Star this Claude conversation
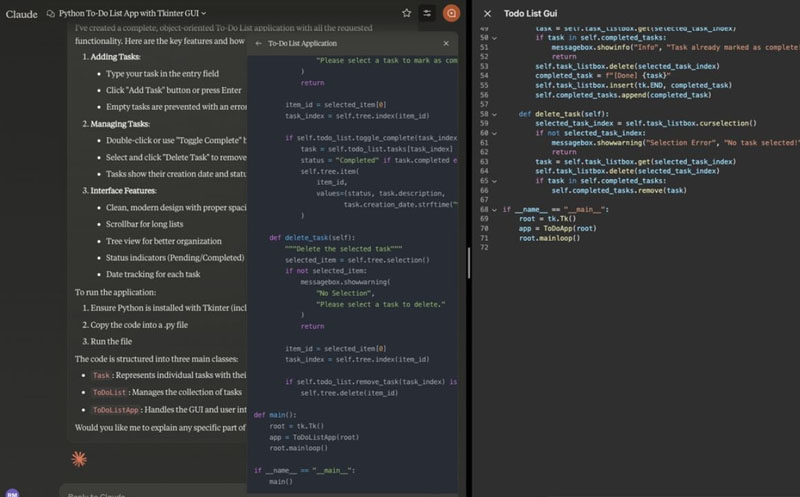 click(x=406, y=13)
